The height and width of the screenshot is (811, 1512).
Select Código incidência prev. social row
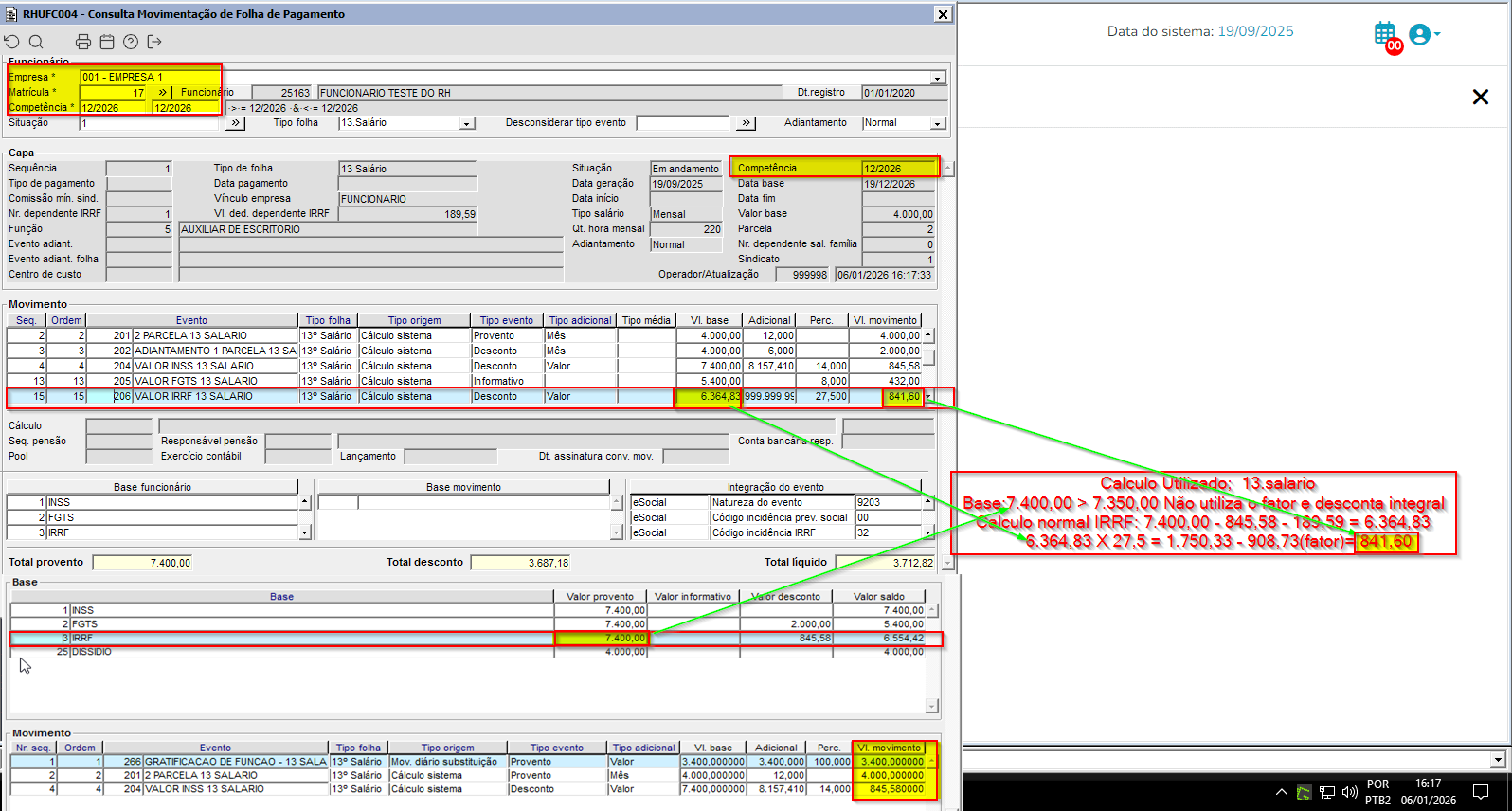776,517
